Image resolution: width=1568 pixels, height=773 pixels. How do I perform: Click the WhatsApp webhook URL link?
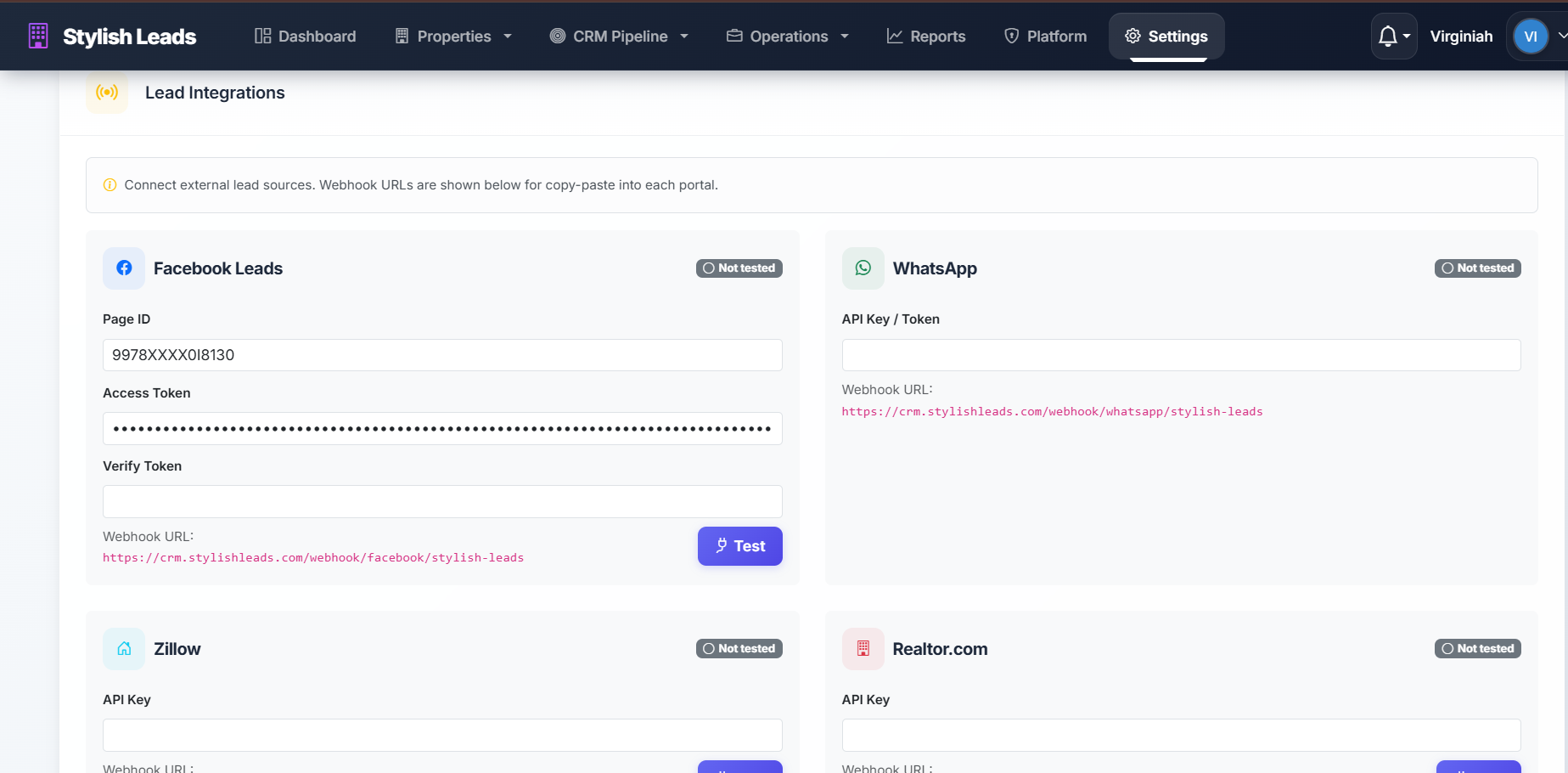1052,412
